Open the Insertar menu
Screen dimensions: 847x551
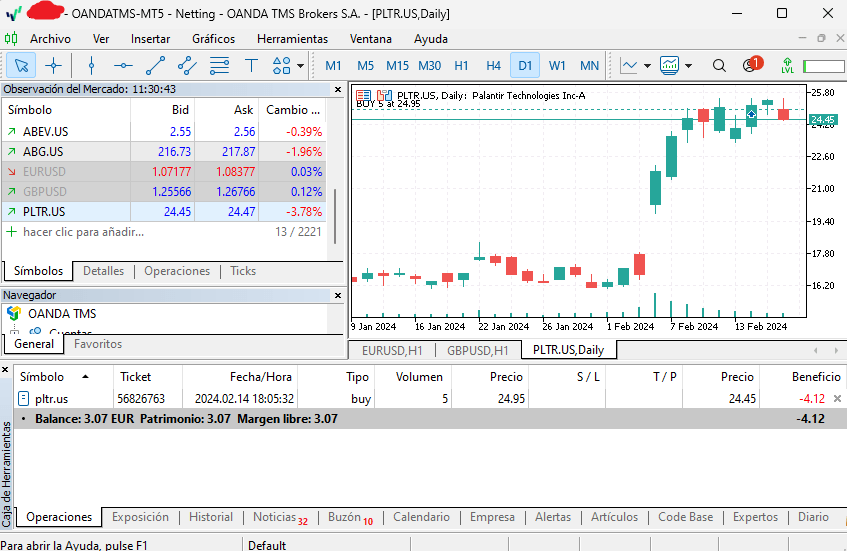[x=150, y=39]
